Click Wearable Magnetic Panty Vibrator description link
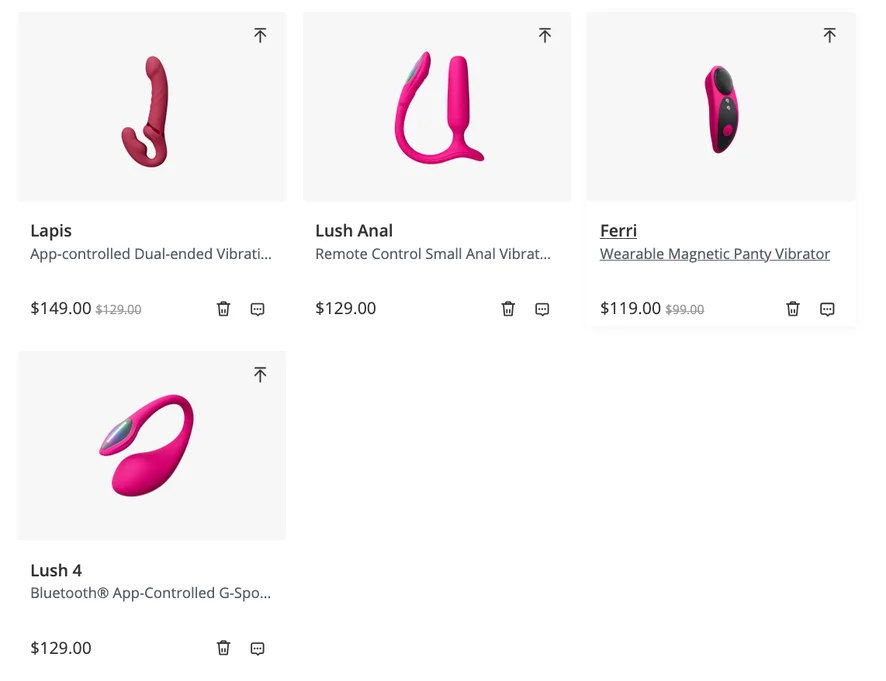 pyautogui.click(x=714, y=254)
